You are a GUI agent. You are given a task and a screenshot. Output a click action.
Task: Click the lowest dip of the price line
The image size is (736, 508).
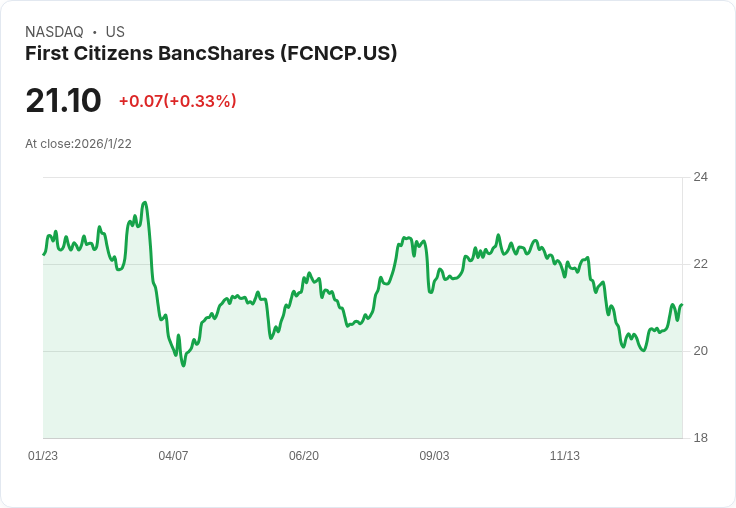coord(183,365)
